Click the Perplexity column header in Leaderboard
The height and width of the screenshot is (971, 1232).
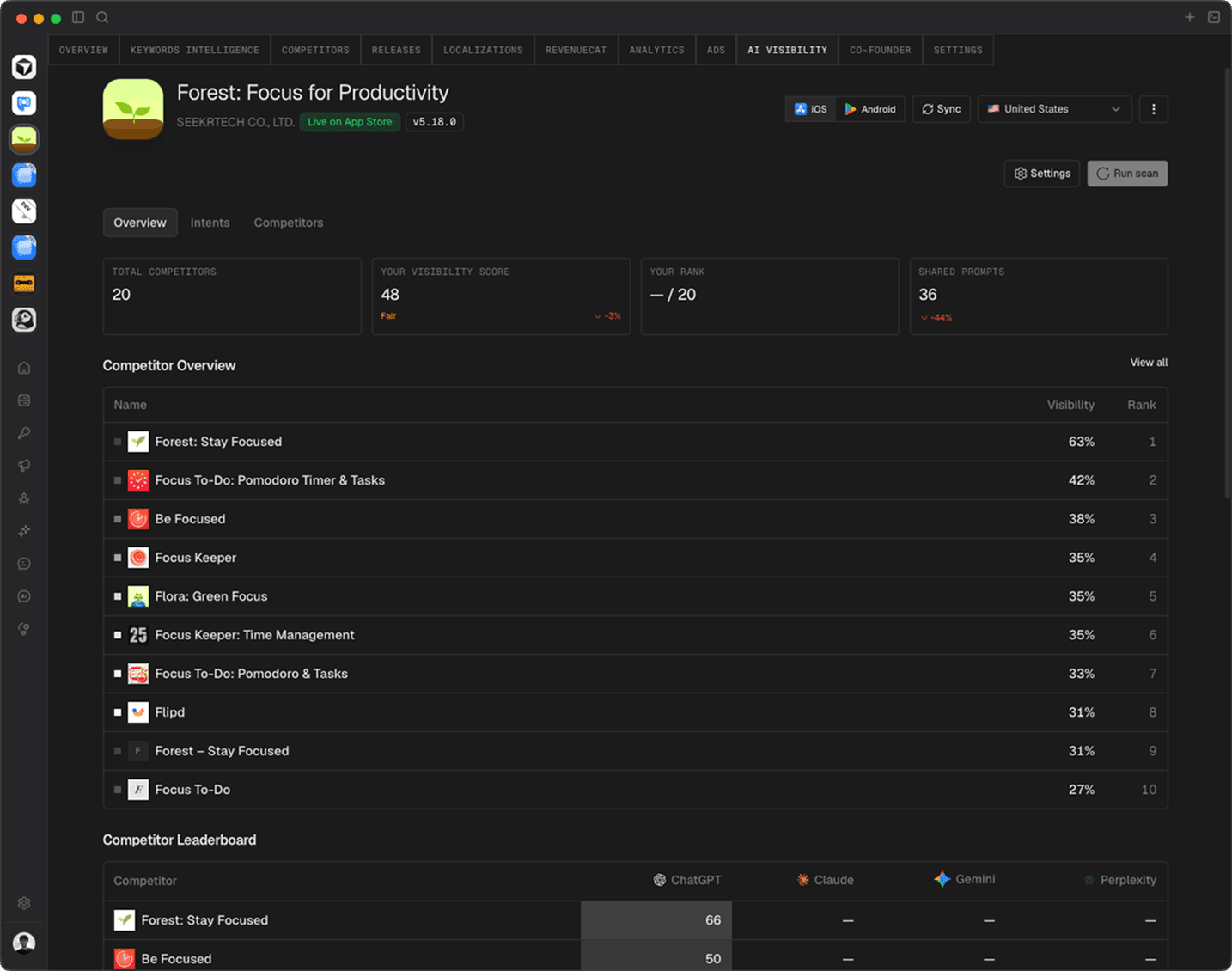tap(1120, 880)
